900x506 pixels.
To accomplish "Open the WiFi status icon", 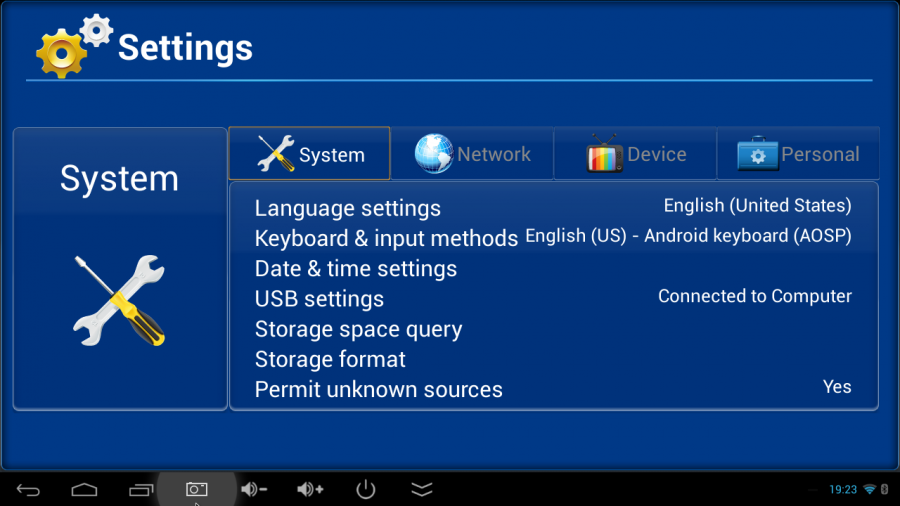I will tap(869, 489).
